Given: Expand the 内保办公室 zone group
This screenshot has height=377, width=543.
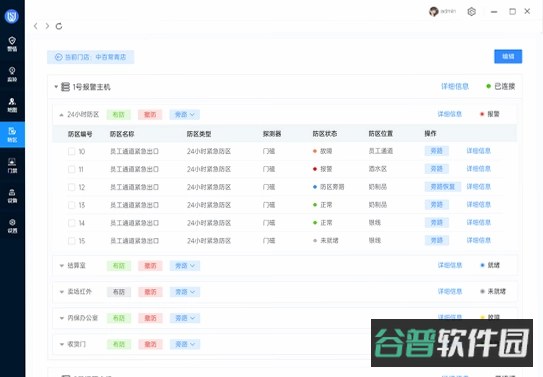Looking at the screenshot, I should click(62, 318).
